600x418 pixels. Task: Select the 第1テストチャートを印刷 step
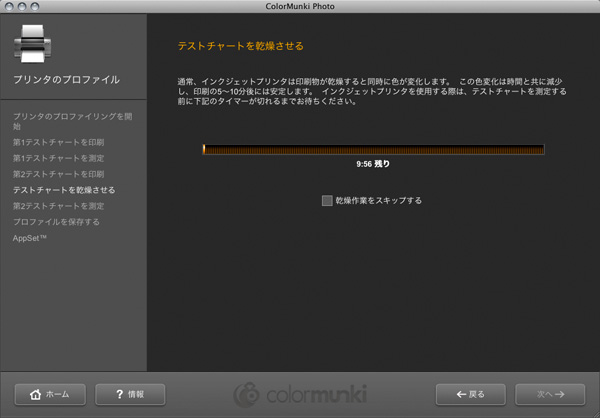(58, 142)
